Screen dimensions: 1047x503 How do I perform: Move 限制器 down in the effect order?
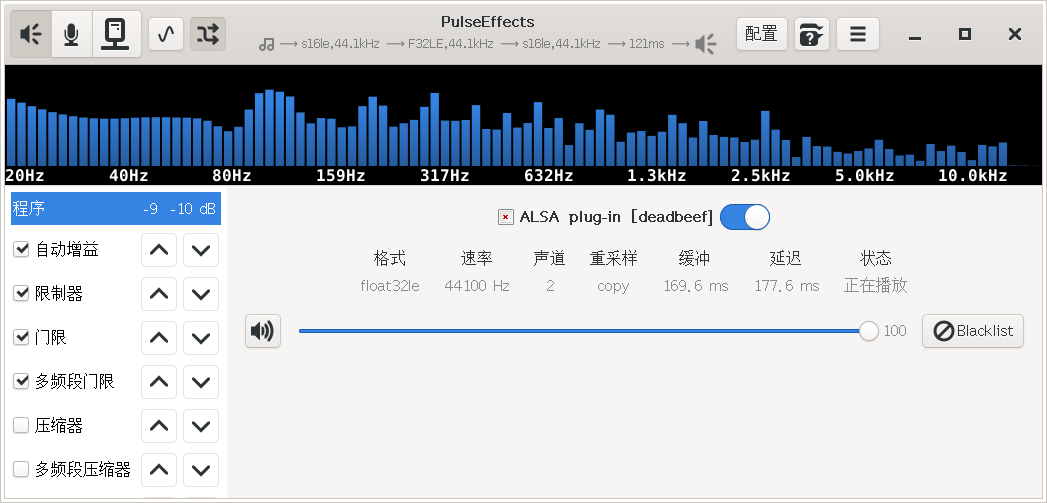[201, 294]
